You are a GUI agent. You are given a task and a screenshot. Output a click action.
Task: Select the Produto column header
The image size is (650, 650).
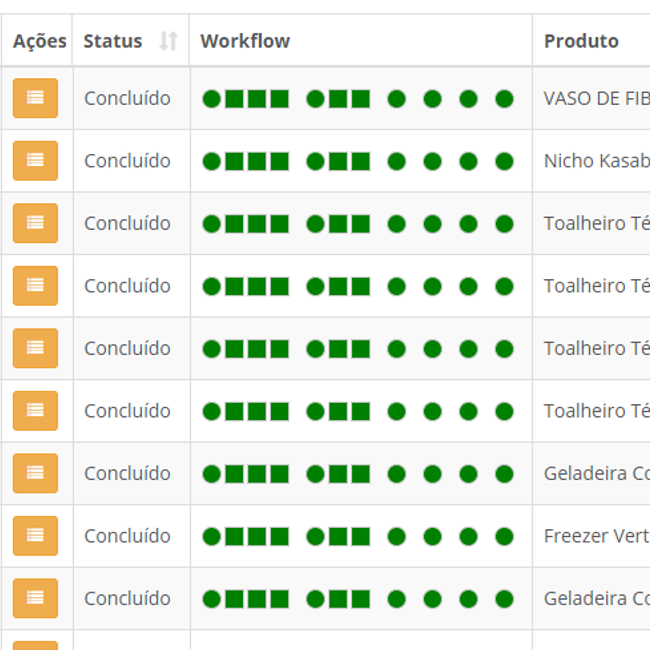pos(581,41)
